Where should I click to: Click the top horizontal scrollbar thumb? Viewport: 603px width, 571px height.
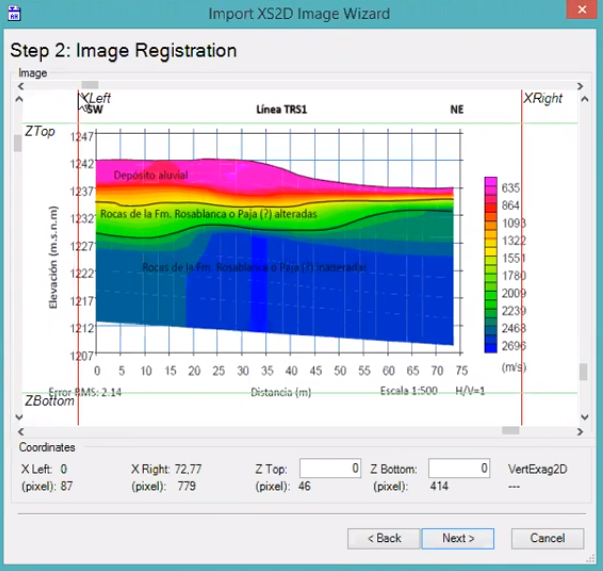tap(89, 85)
